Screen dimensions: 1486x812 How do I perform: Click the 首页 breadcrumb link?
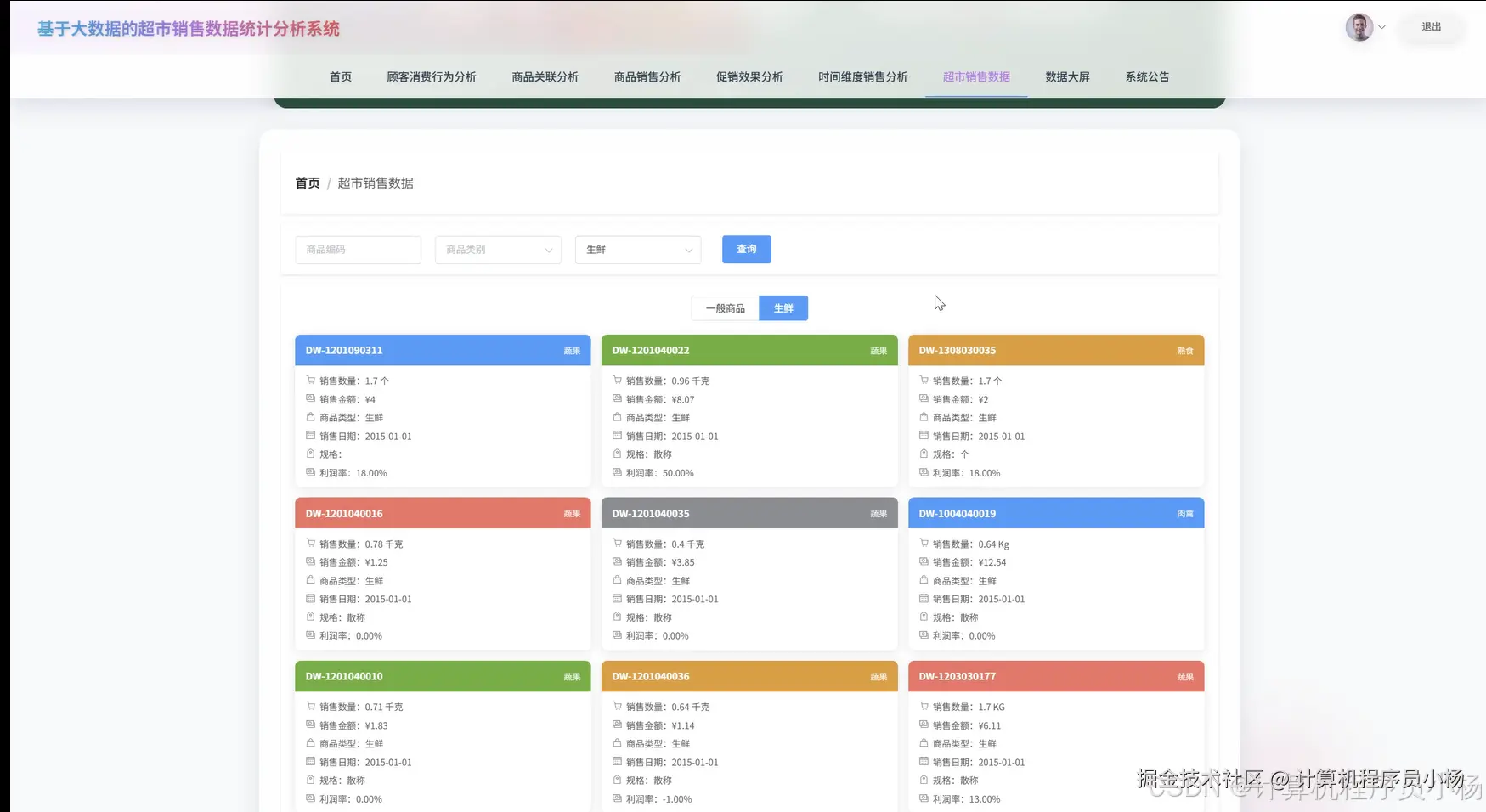point(308,183)
